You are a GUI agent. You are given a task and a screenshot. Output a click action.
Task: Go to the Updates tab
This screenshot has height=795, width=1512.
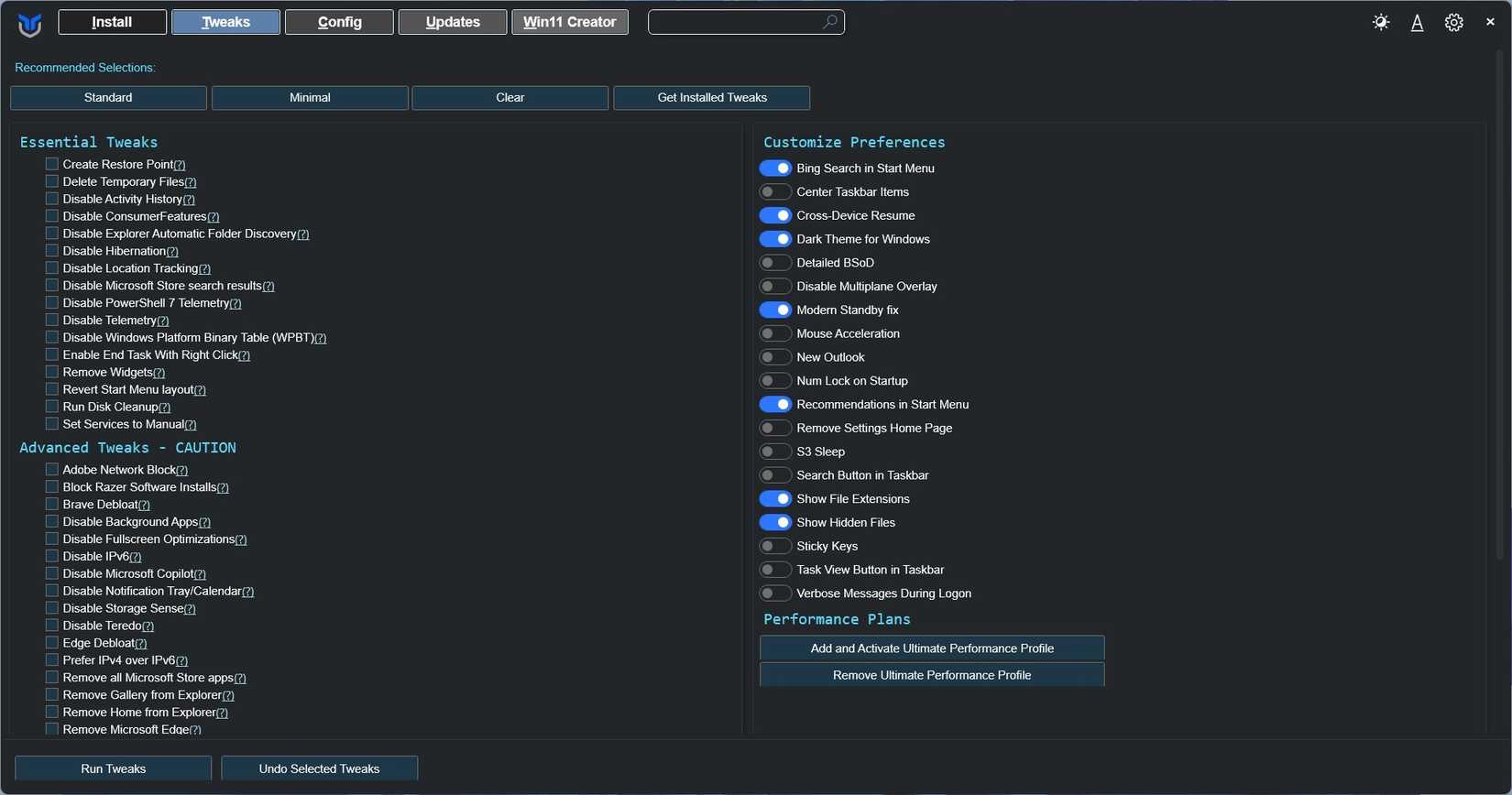[x=453, y=22]
